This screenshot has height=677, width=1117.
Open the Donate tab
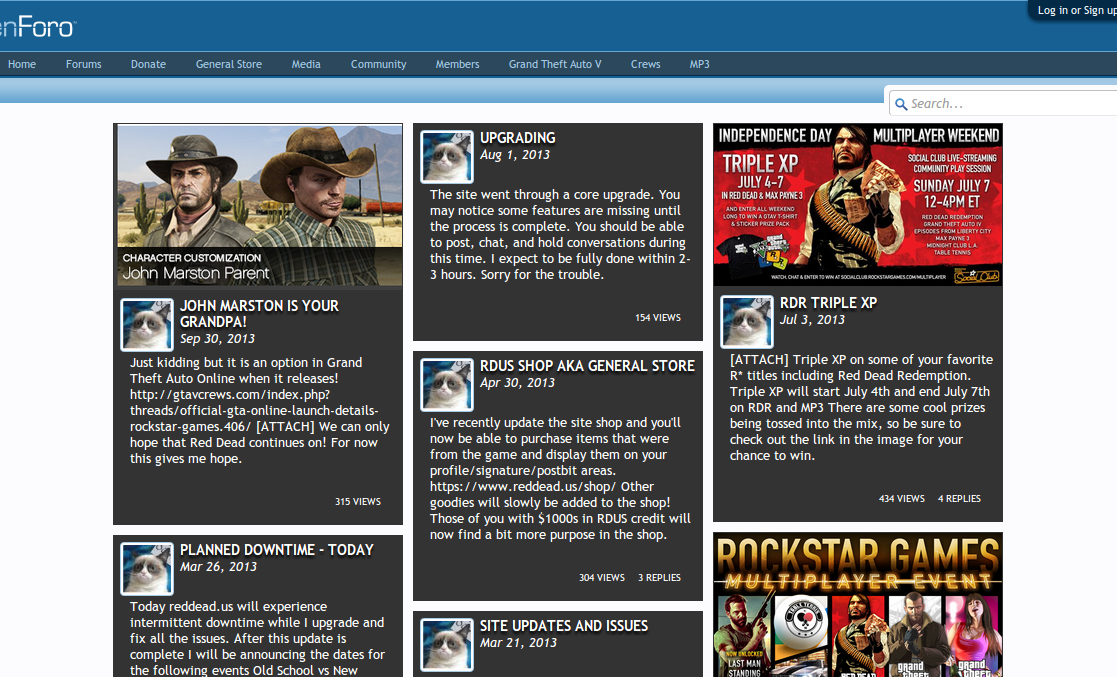click(x=148, y=64)
